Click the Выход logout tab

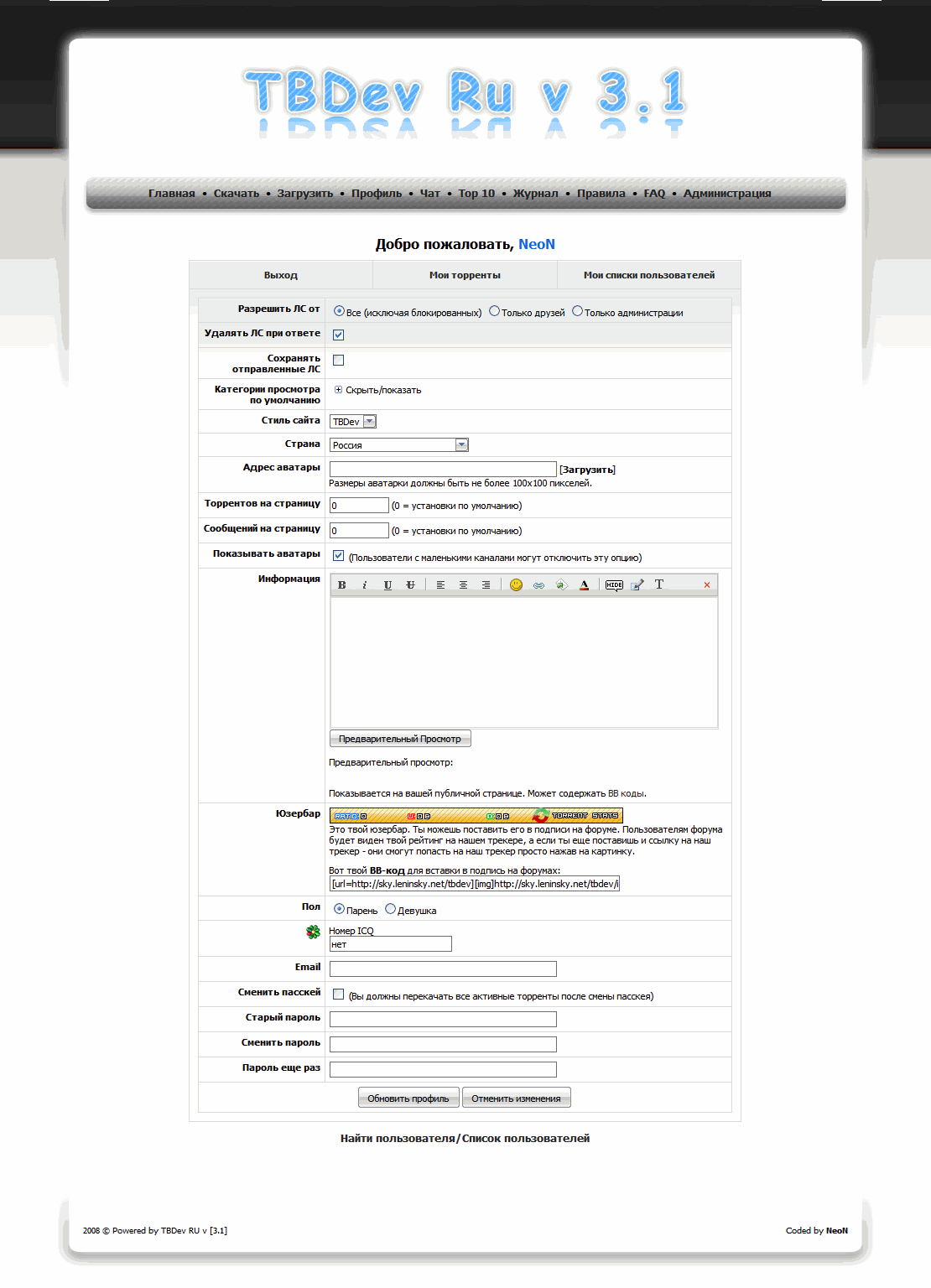pyautogui.click(x=281, y=275)
